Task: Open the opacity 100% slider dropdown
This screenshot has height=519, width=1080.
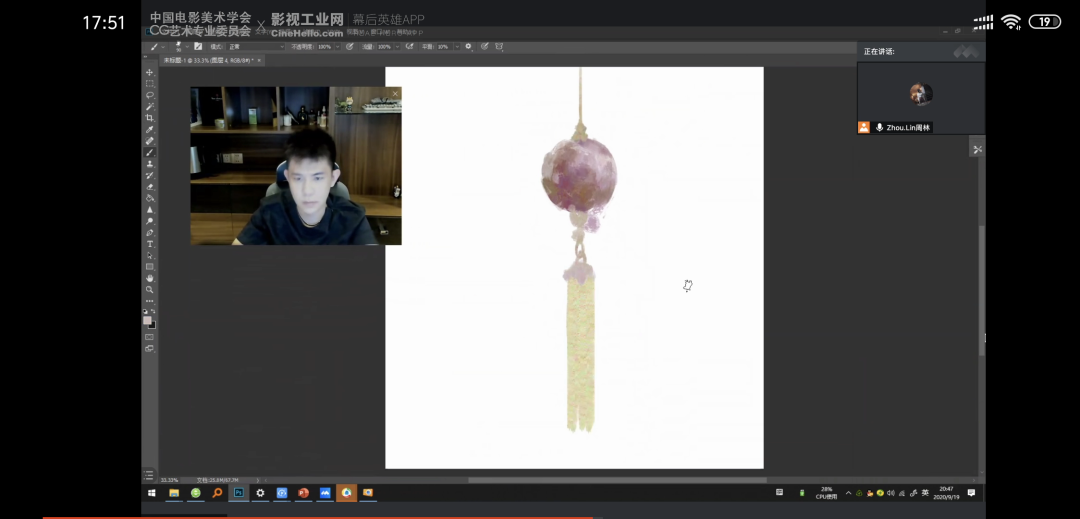Action: tap(337, 46)
